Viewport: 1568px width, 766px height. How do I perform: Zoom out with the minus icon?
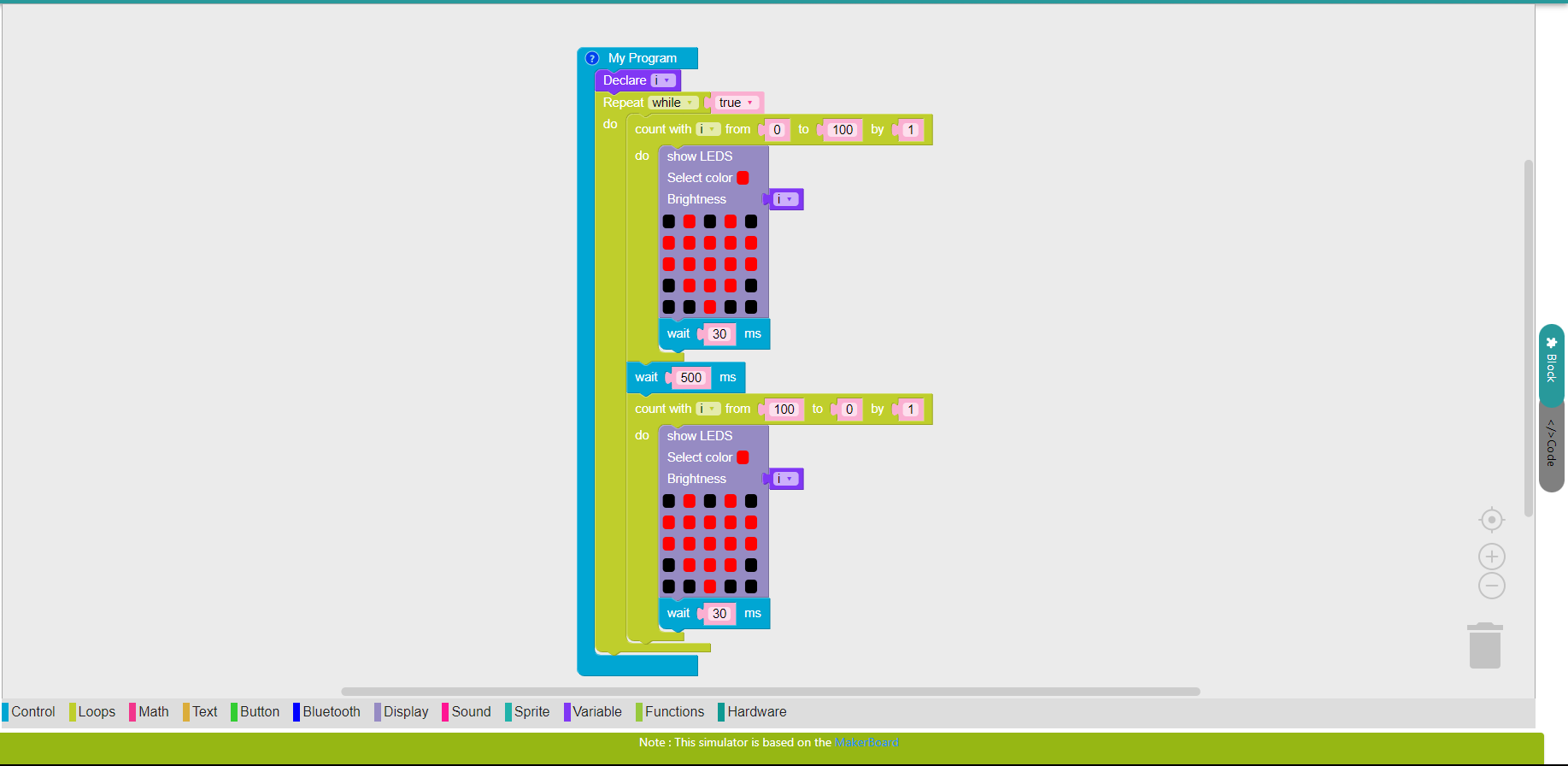(x=1491, y=586)
